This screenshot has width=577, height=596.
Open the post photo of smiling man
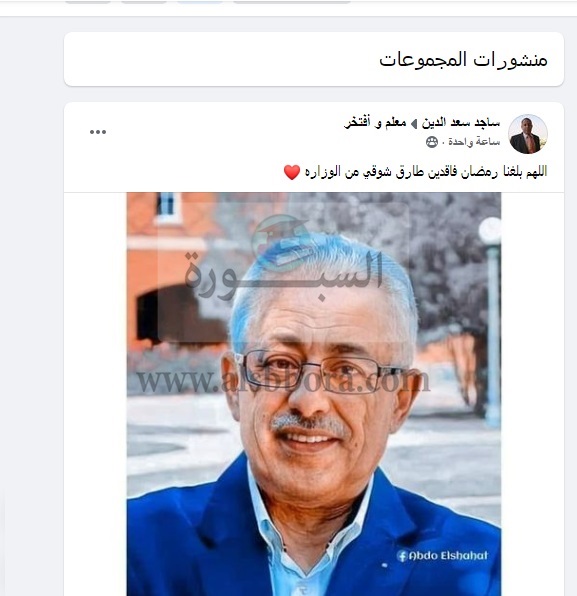(x=314, y=394)
